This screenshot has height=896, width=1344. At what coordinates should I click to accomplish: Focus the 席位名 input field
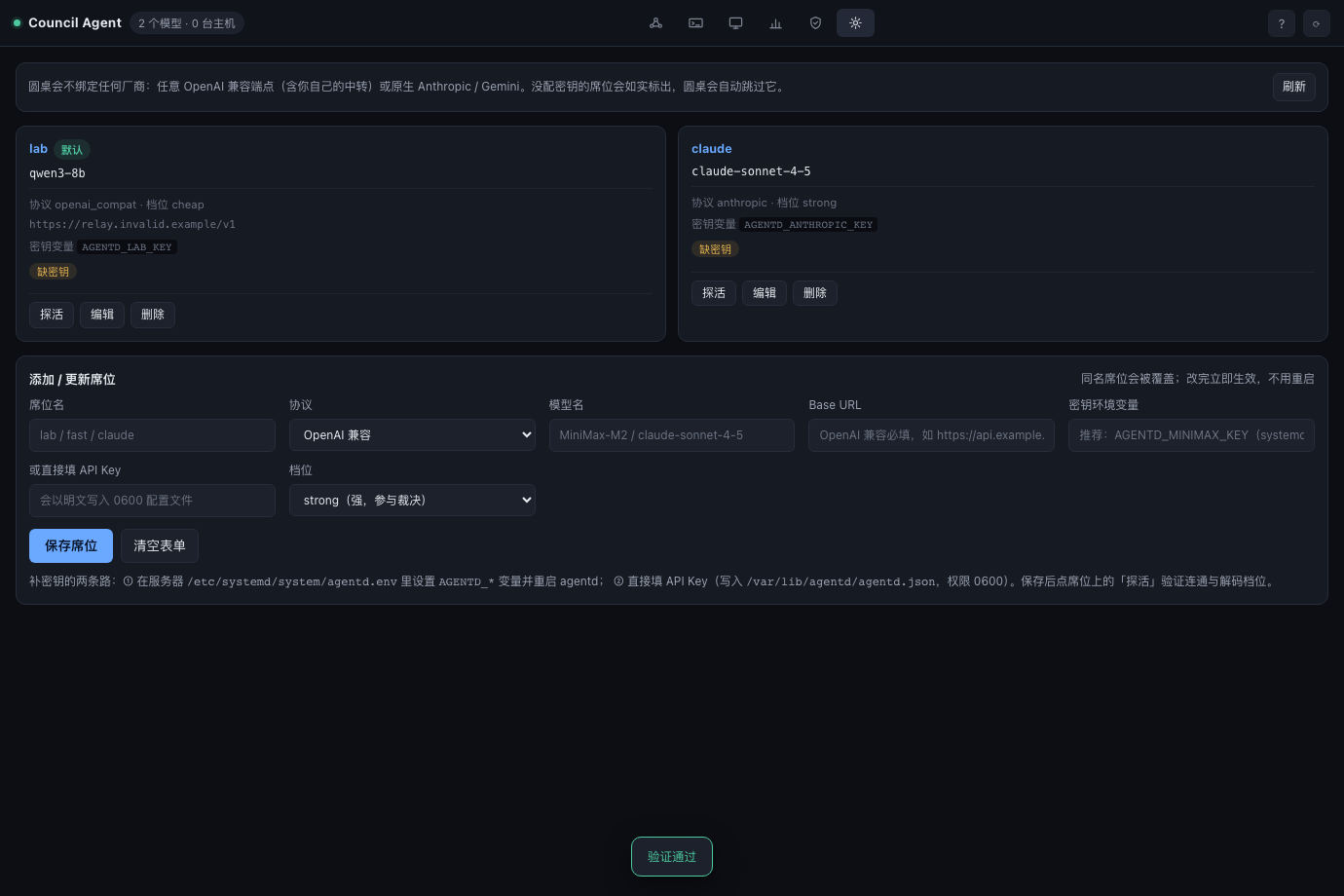[152, 435]
